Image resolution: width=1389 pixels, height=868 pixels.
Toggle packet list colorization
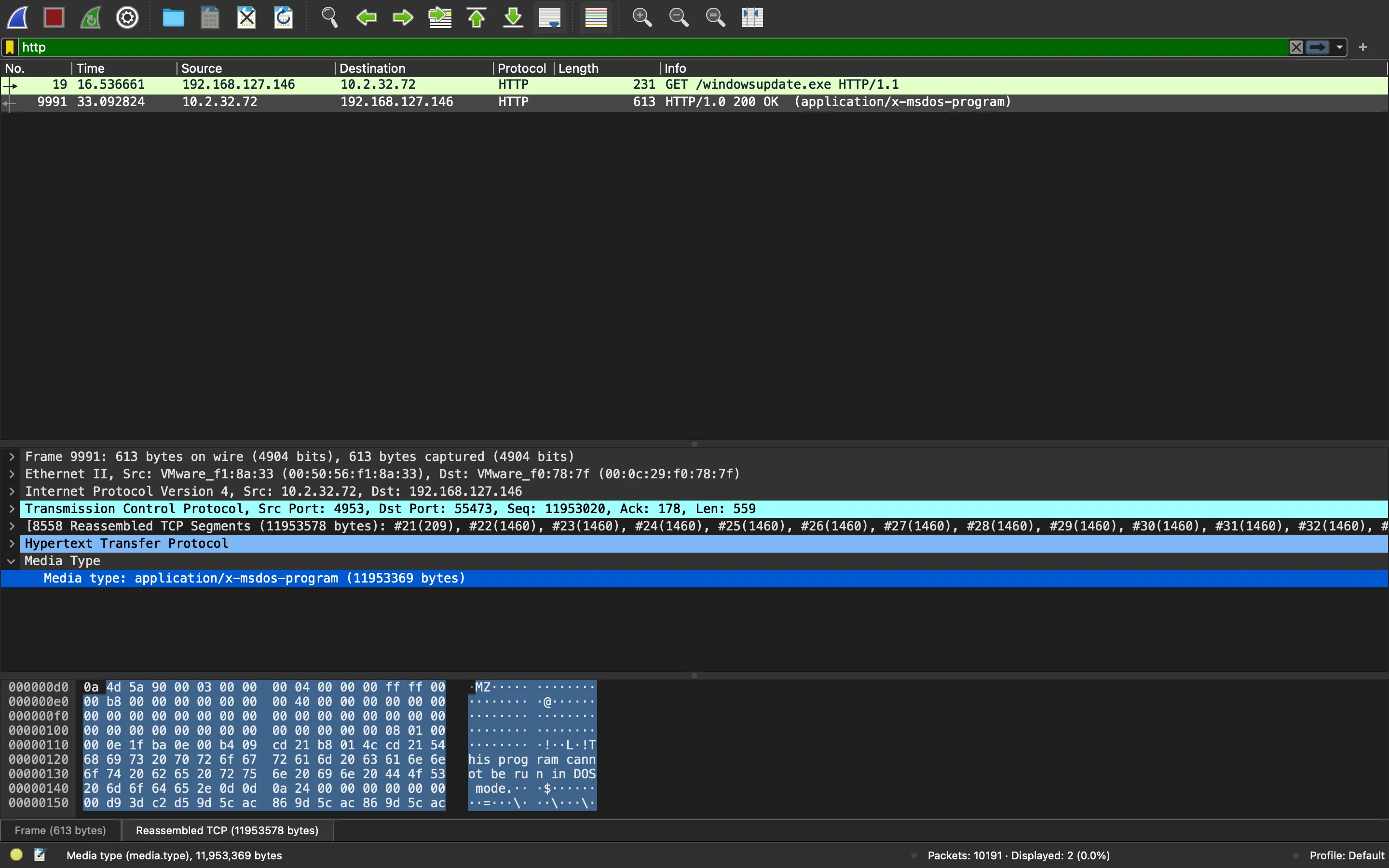click(x=596, y=17)
